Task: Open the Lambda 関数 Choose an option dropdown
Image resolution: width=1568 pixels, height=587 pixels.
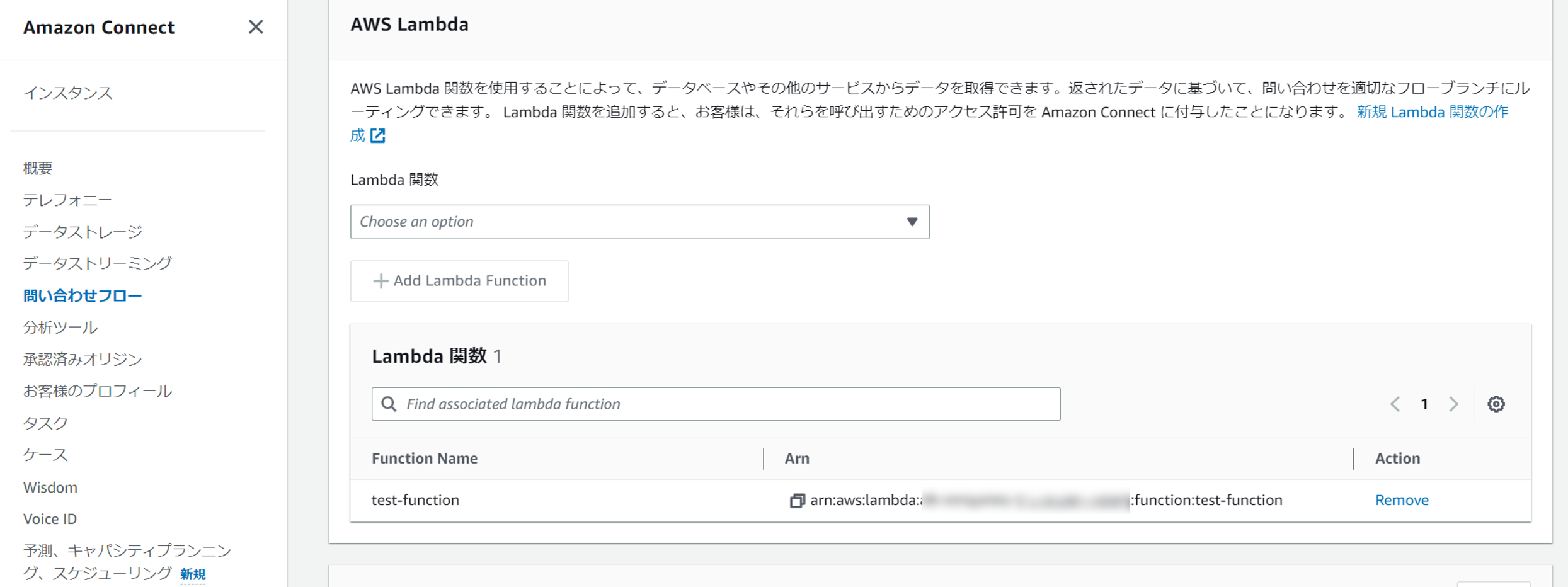Action: [x=639, y=222]
